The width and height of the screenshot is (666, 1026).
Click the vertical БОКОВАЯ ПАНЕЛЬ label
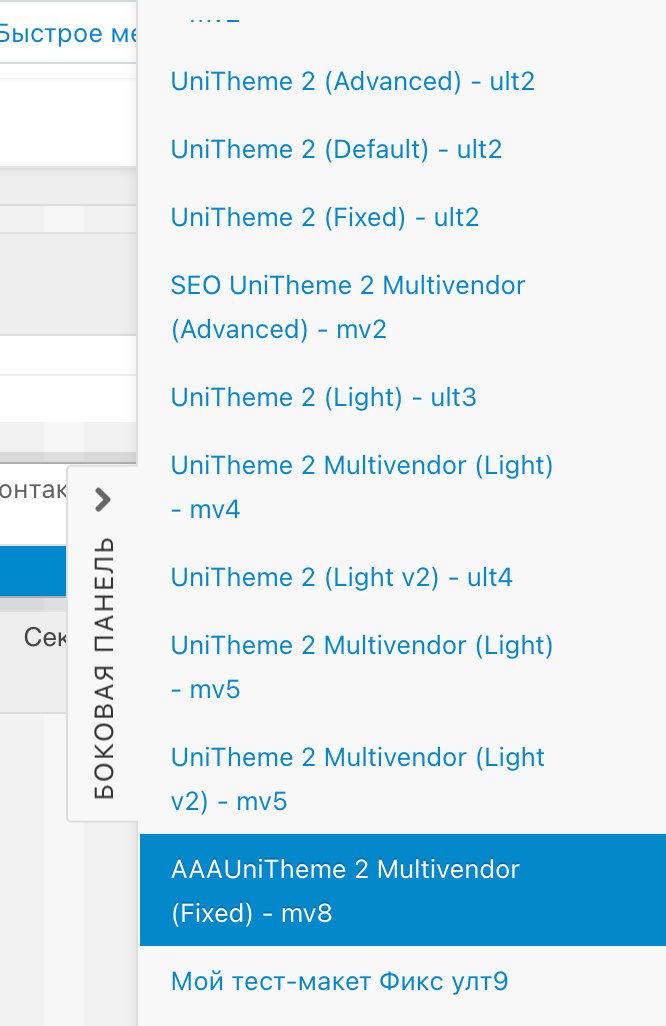[103, 668]
